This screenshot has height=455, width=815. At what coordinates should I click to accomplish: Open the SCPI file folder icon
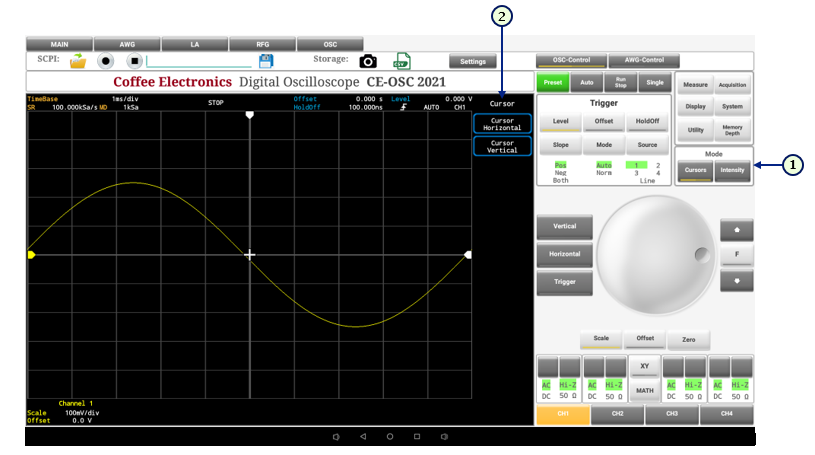pos(78,61)
